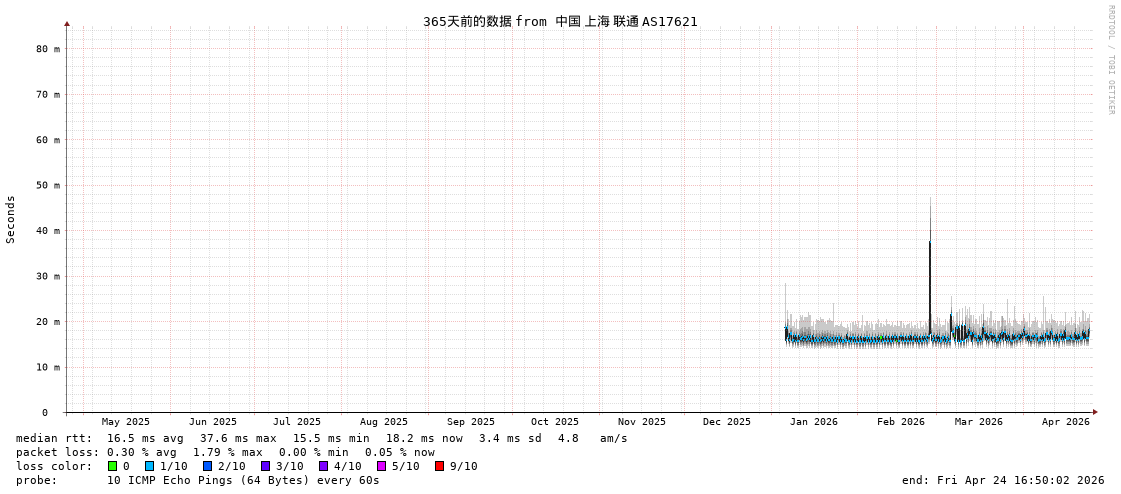
Task: Select the magenta 5/10 loss swatch
Action: (x=381, y=466)
